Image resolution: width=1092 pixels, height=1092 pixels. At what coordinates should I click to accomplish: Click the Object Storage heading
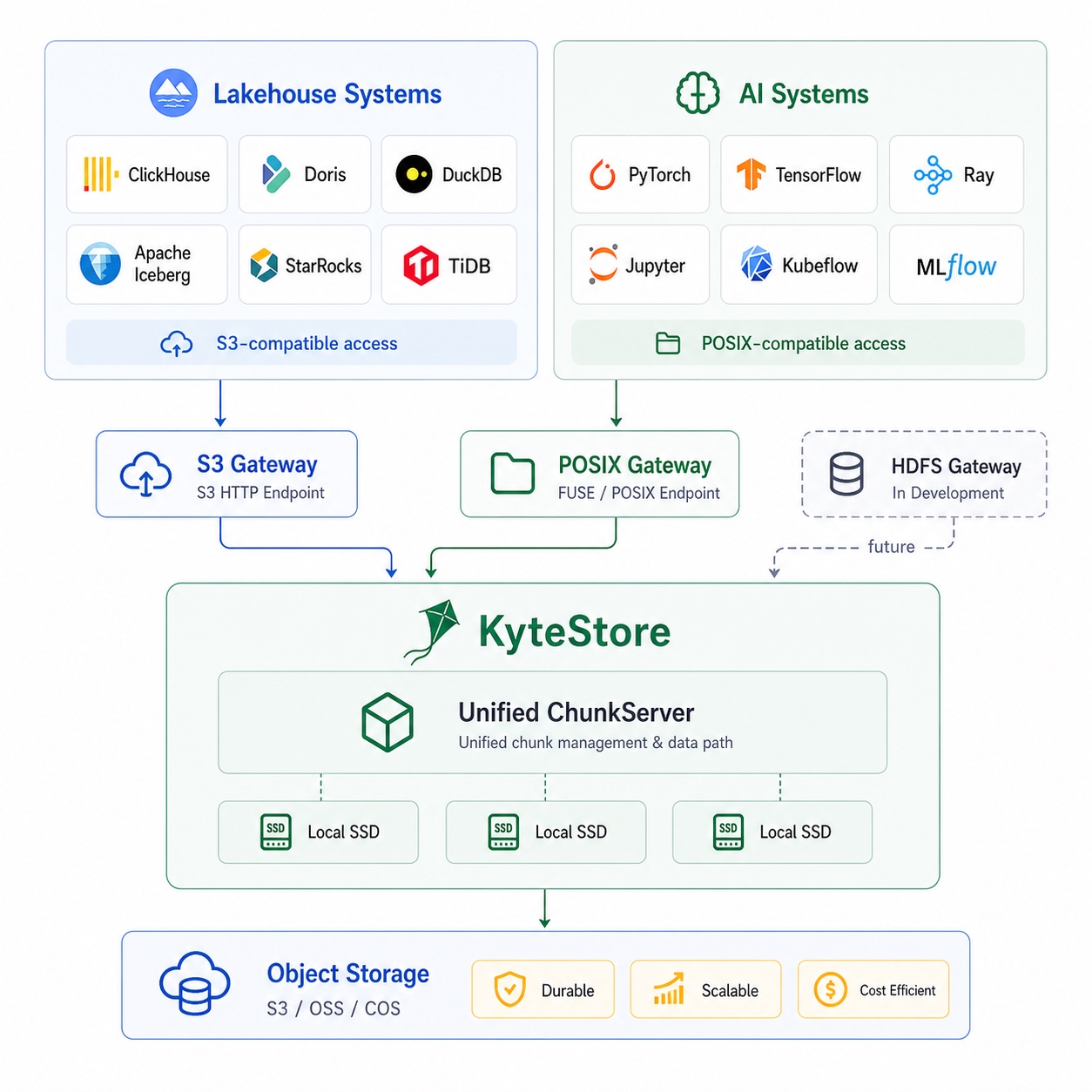(347, 974)
